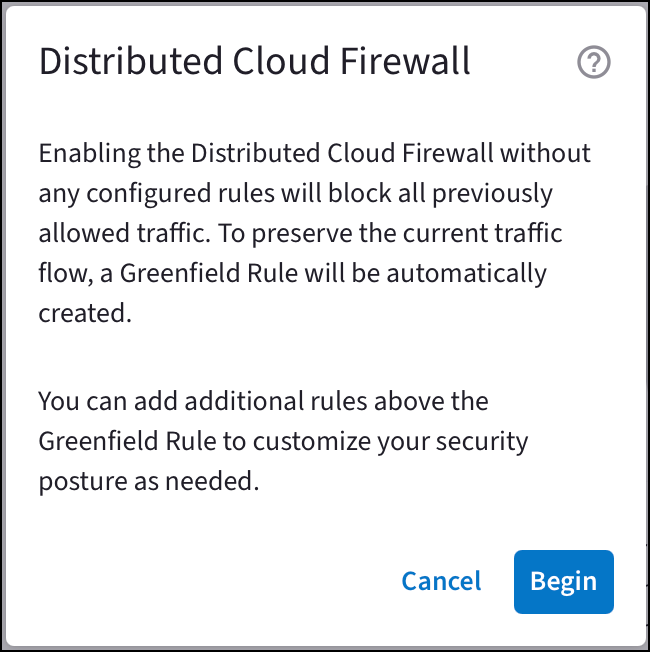This screenshot has width=650, height=652.
Task: Click the line "any configured rules will block"
Action: 295,194
